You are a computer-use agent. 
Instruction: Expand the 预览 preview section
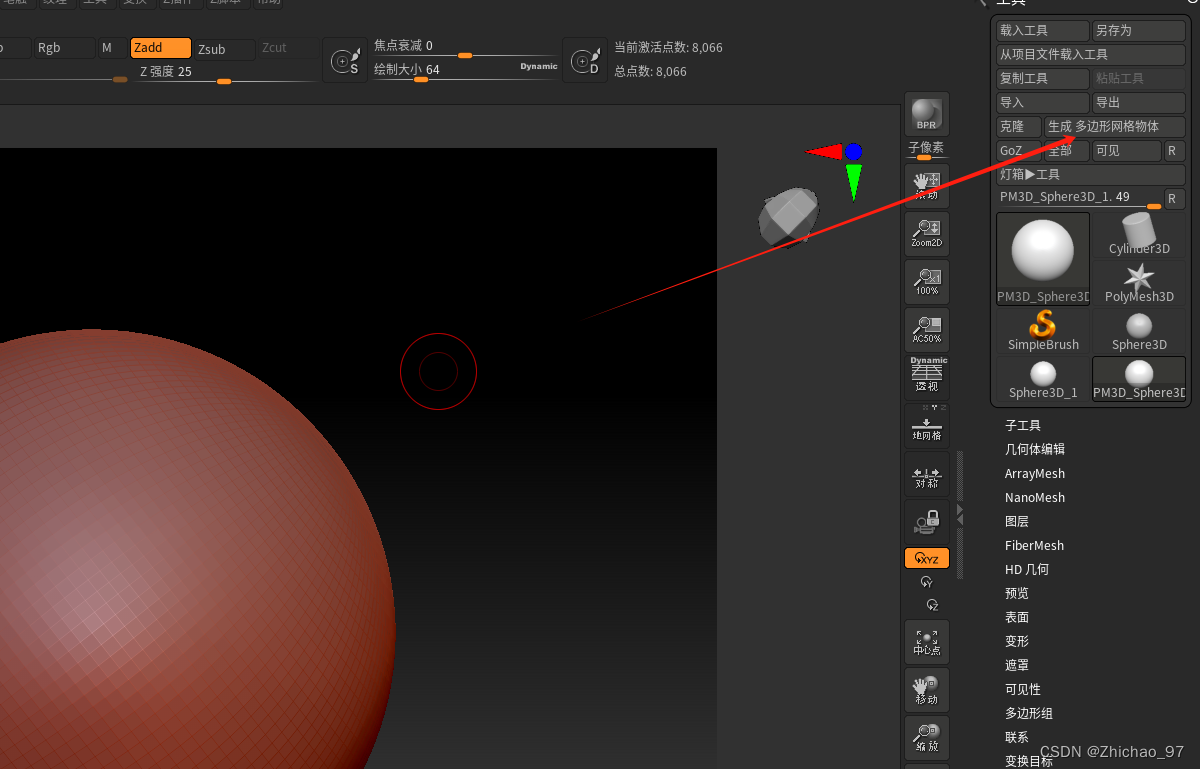coord(1017,593)
